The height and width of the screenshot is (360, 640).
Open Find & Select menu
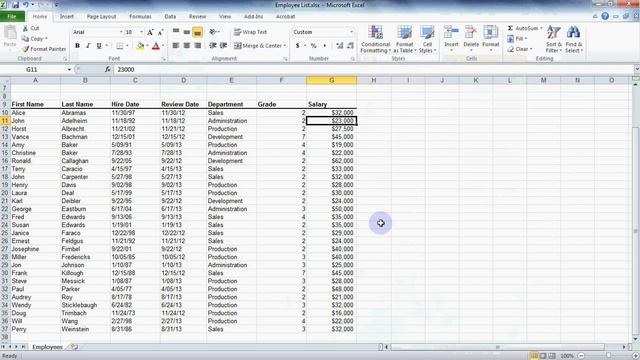573,39
